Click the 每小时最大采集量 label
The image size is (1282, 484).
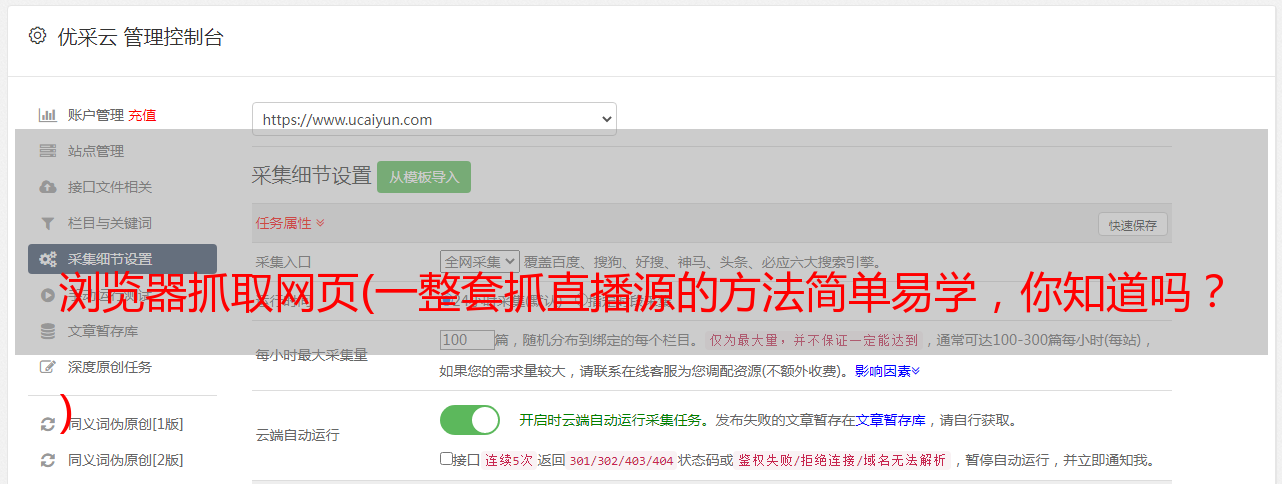point(312,355)
